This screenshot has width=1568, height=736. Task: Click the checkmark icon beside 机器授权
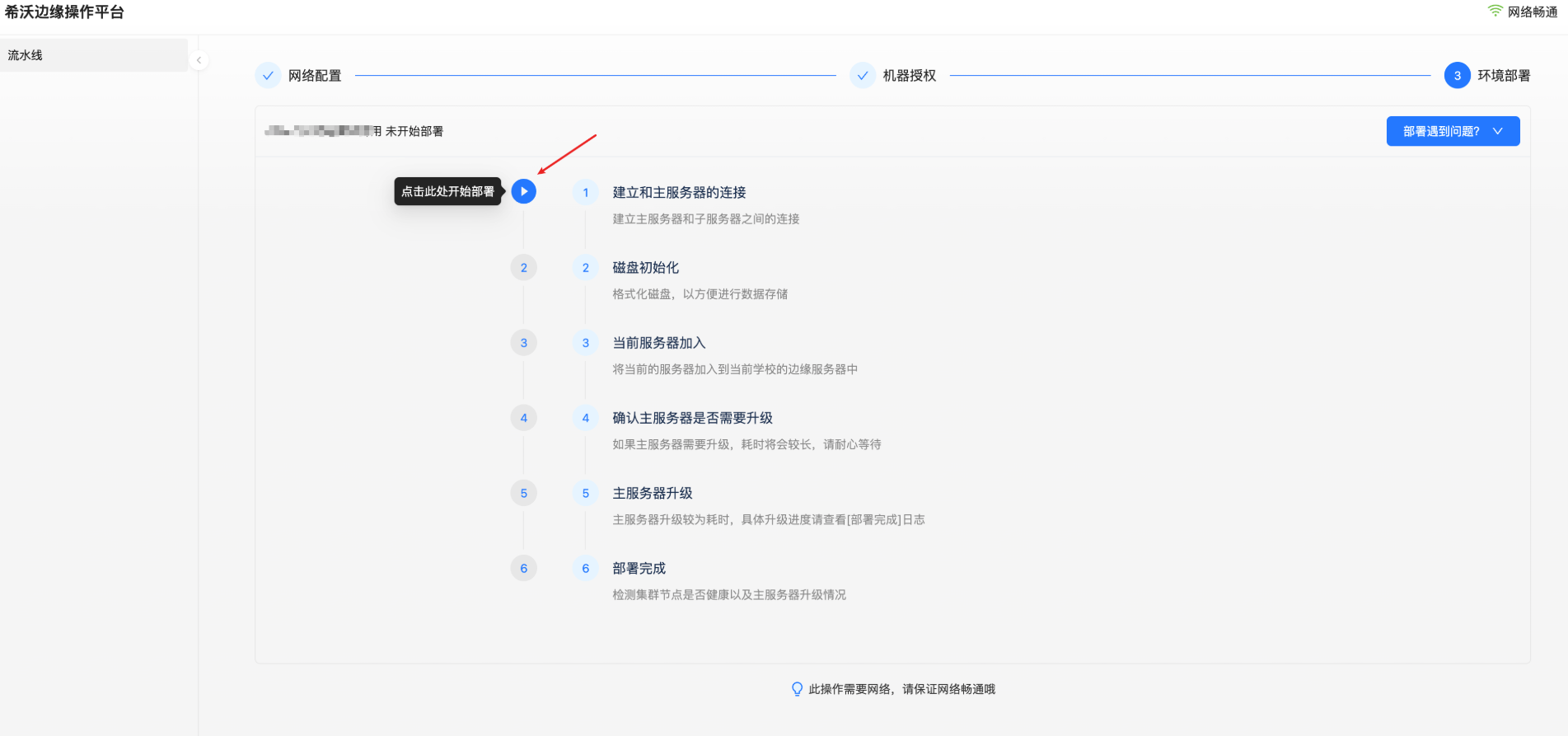tap(862, 75)
